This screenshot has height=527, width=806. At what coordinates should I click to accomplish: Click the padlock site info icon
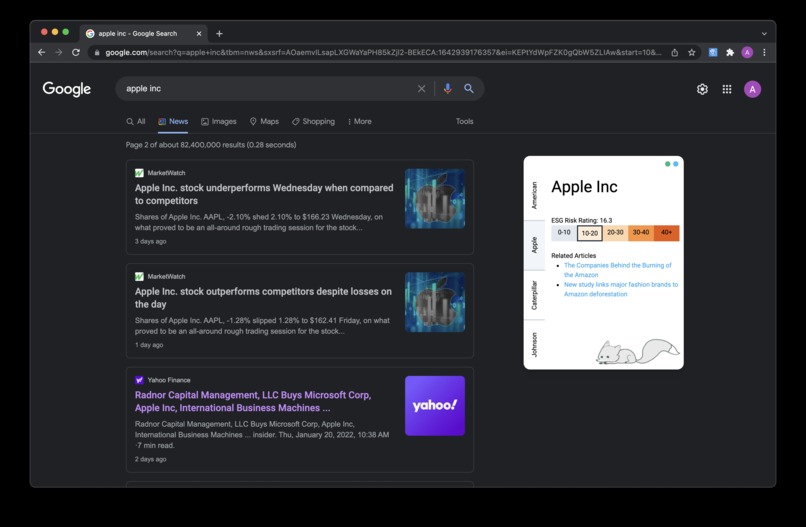[x=97, y=52]
